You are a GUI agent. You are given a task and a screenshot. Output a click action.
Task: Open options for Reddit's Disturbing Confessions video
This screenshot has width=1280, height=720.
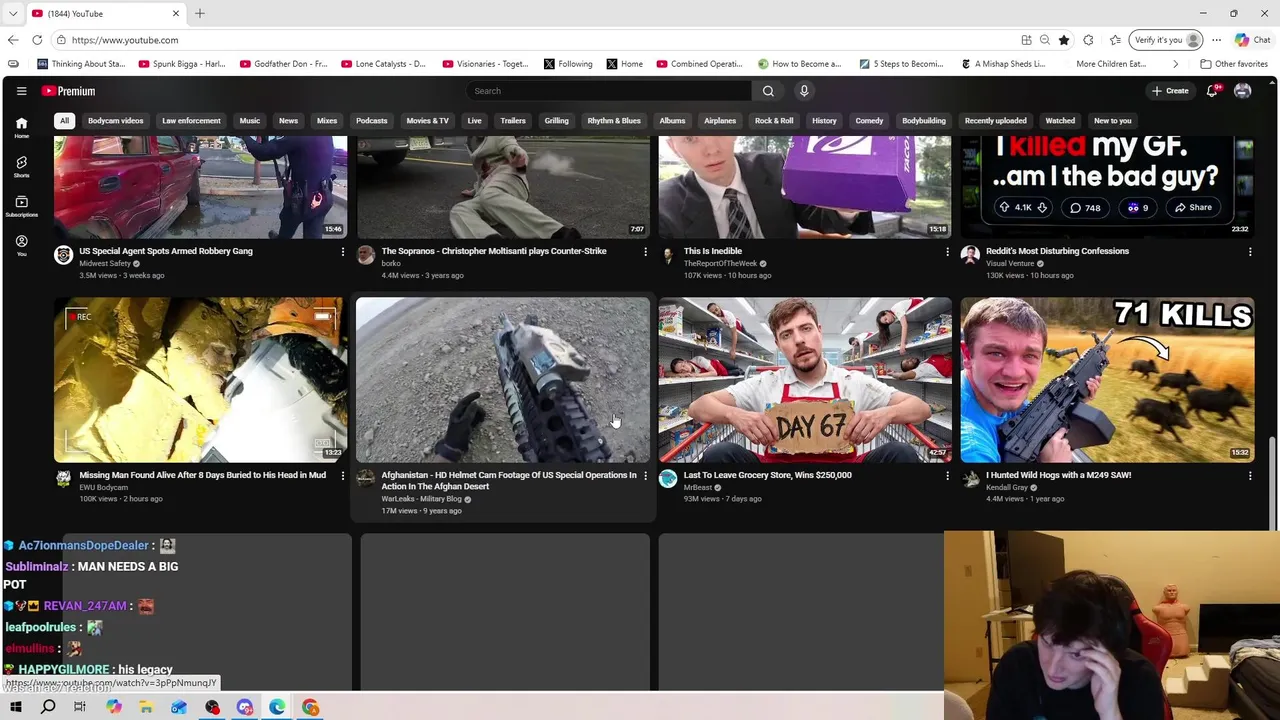(1249, 252)
